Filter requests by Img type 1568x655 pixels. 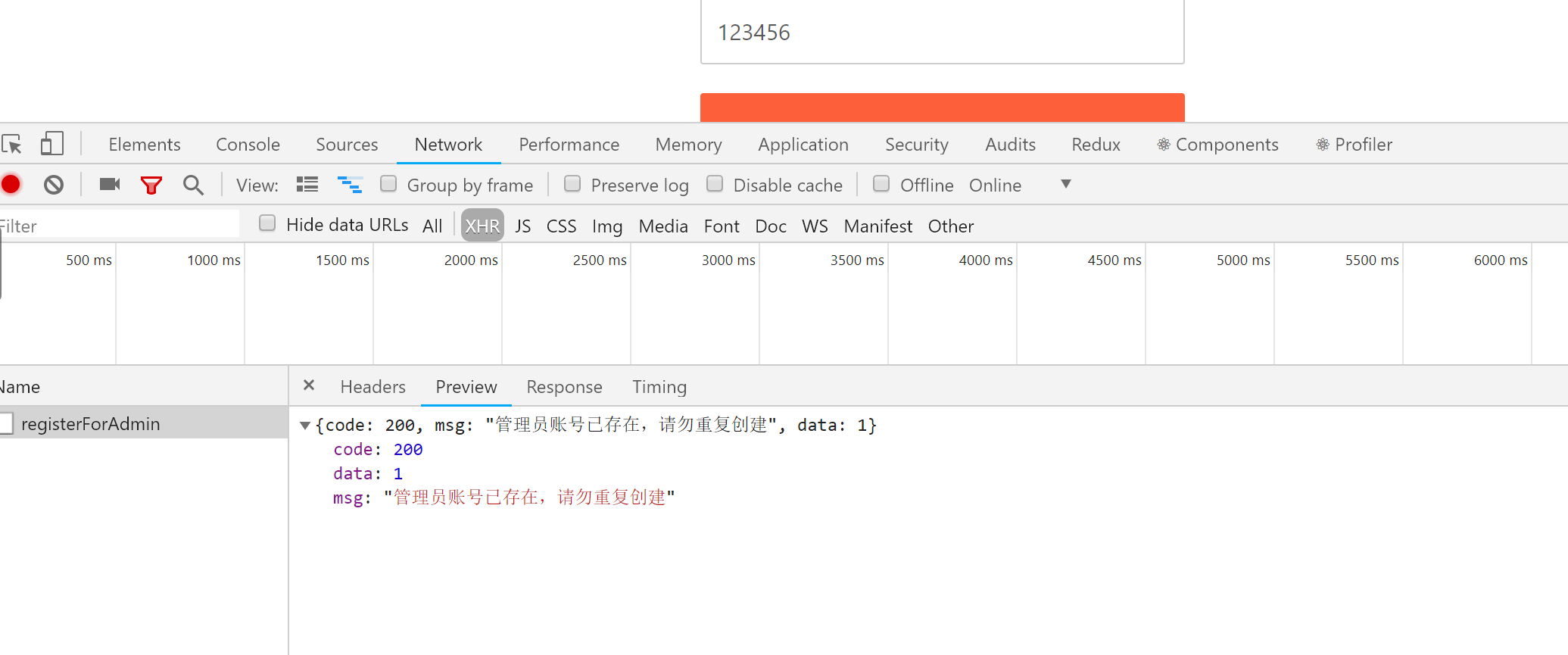[x=607, y=226]
